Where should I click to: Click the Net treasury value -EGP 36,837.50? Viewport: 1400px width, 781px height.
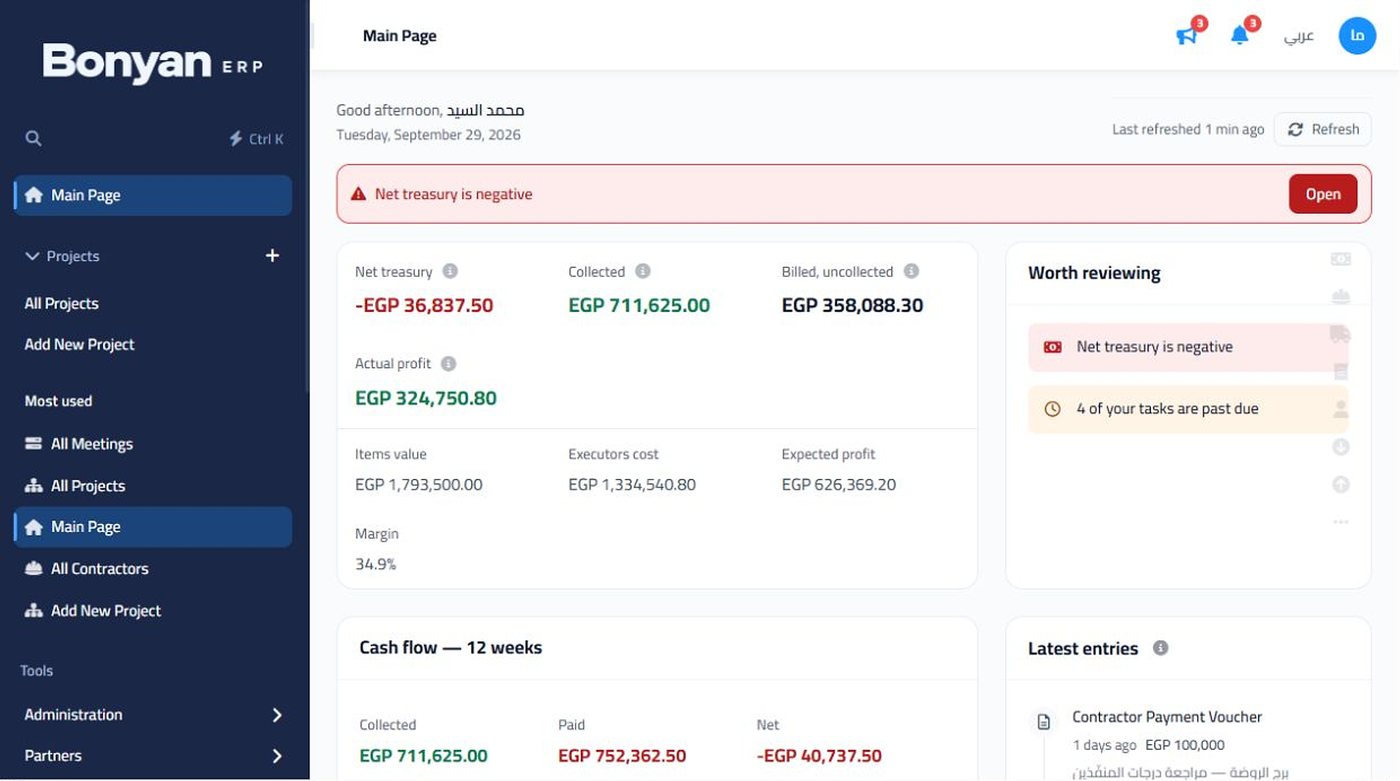click(x=424, y=306)
